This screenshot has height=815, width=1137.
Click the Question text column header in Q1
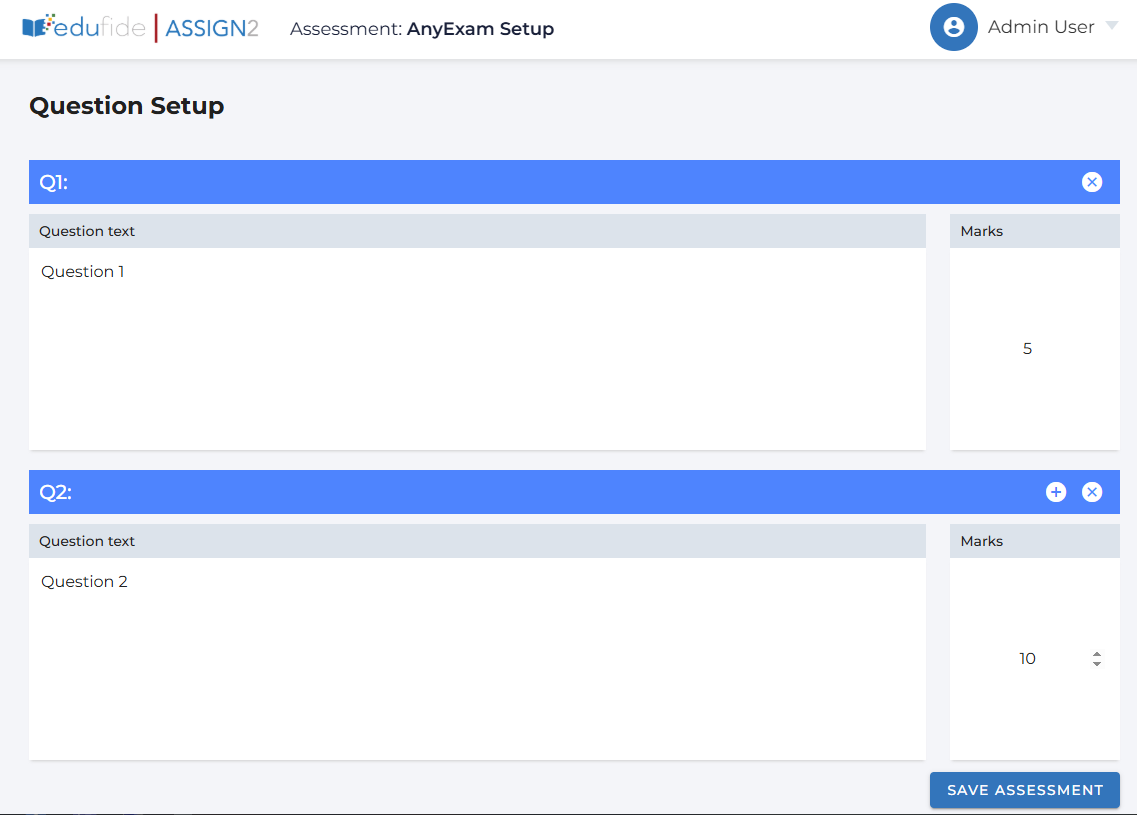87,231
